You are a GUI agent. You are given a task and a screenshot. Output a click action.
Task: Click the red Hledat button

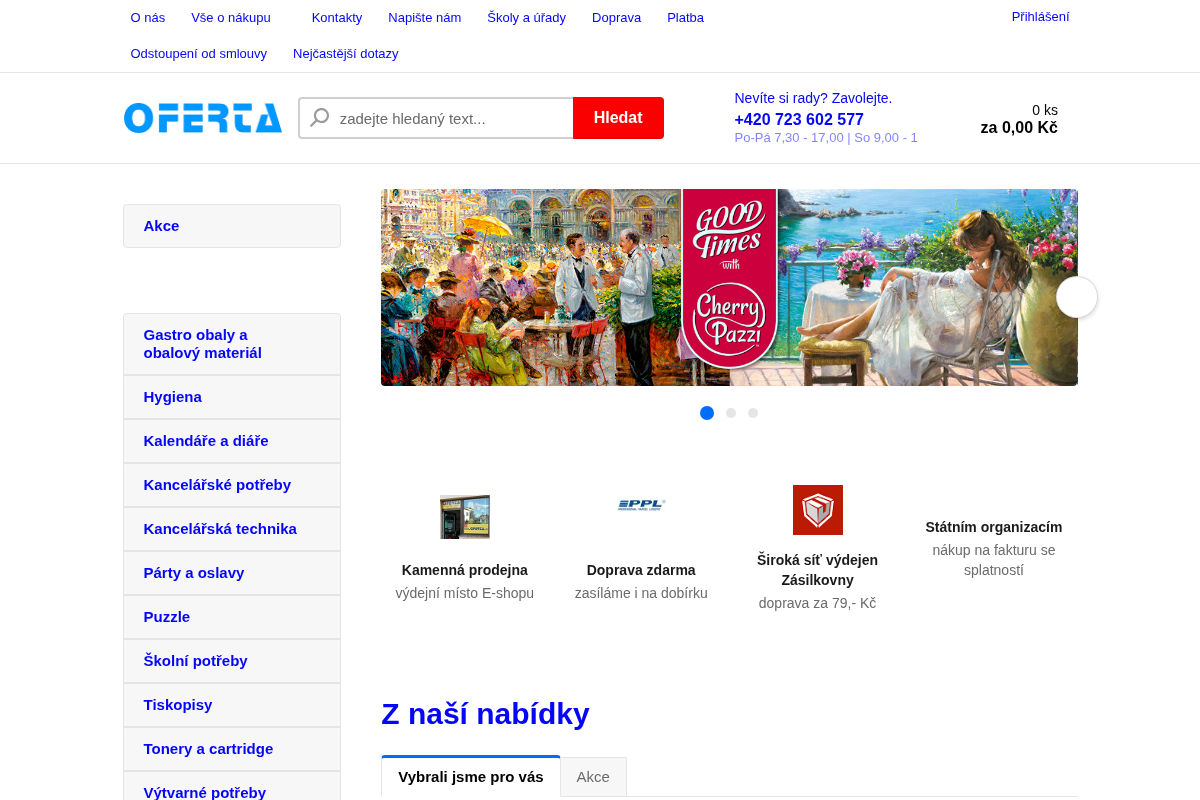(618, 118)
